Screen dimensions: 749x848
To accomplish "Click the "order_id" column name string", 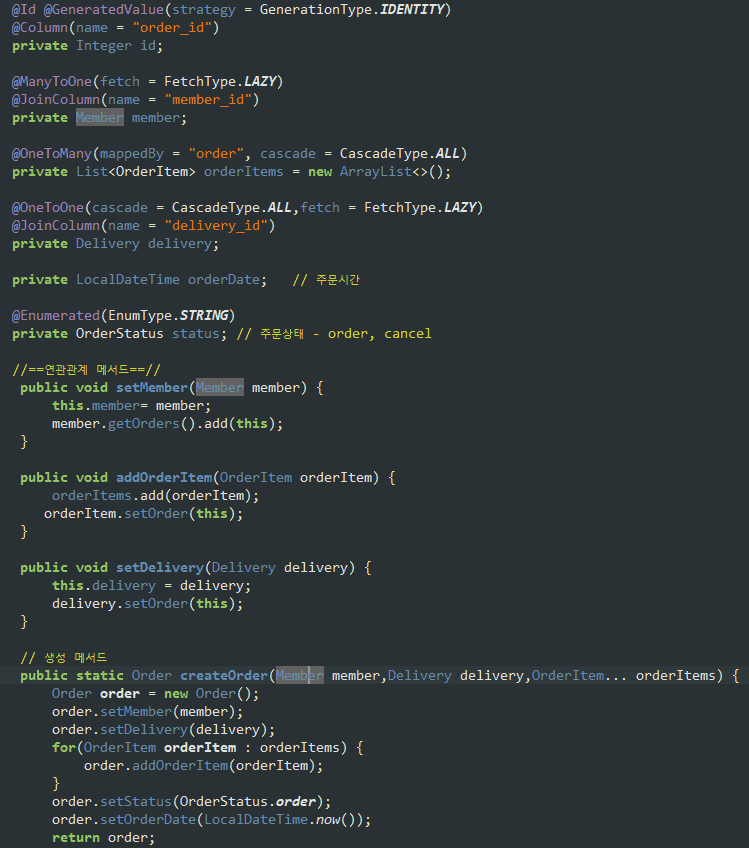I will [x=172, y=28].
